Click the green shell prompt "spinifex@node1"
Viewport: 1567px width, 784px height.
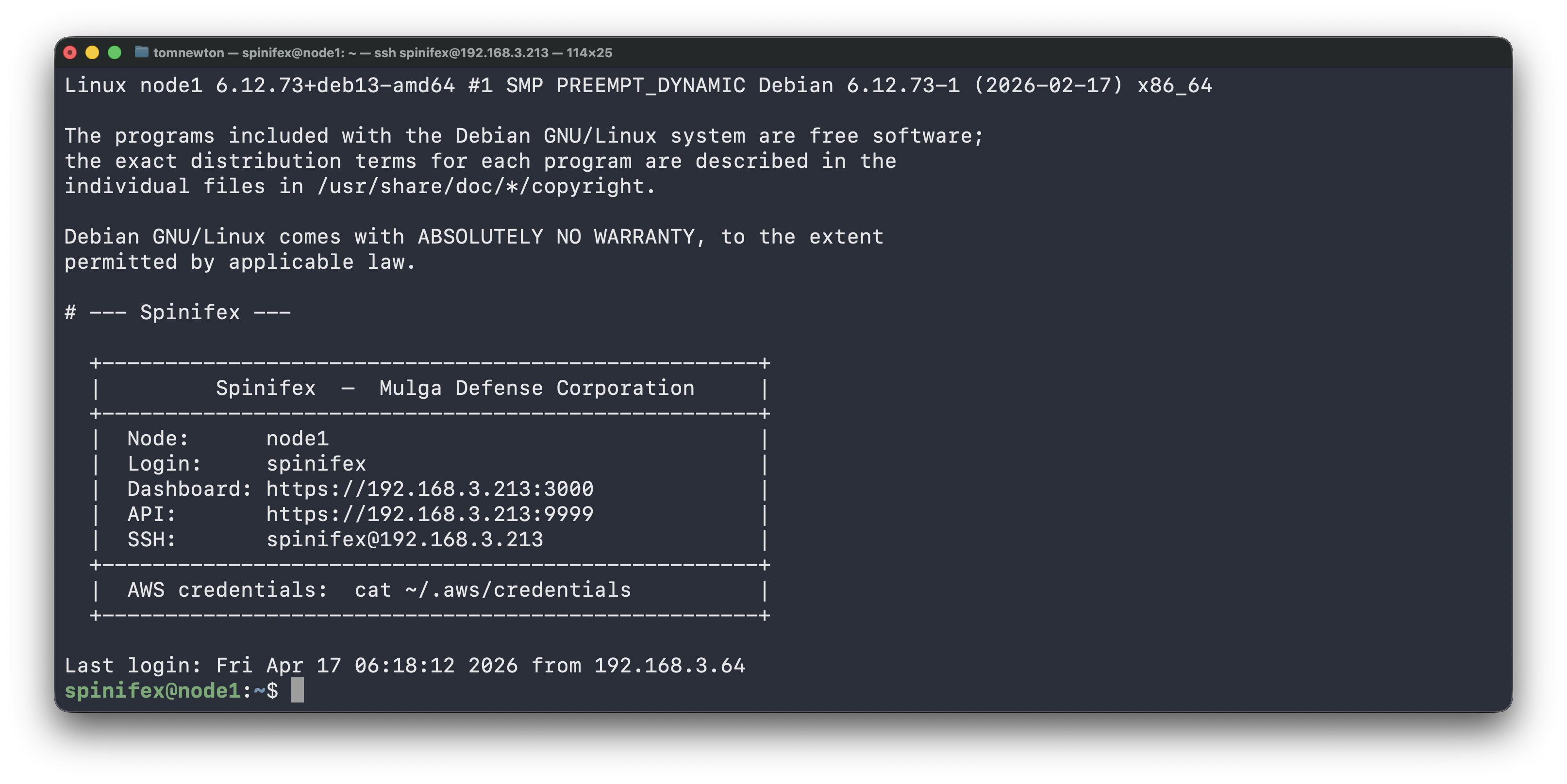(153, 691)
